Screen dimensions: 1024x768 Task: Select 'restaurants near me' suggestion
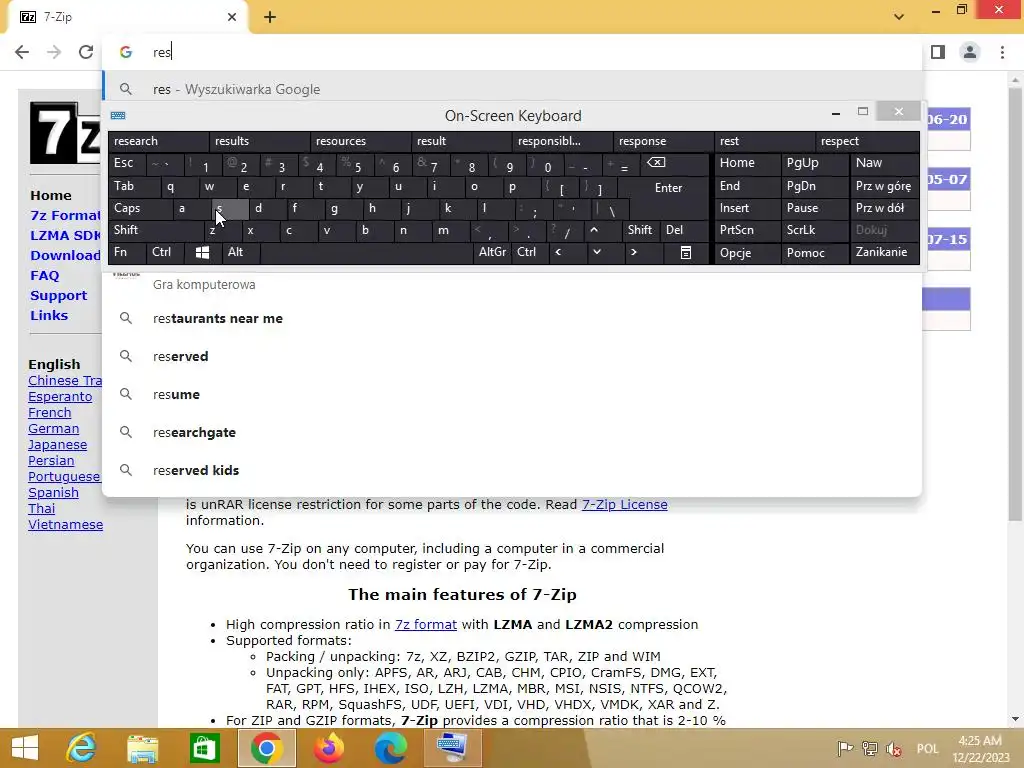[513, 319]
